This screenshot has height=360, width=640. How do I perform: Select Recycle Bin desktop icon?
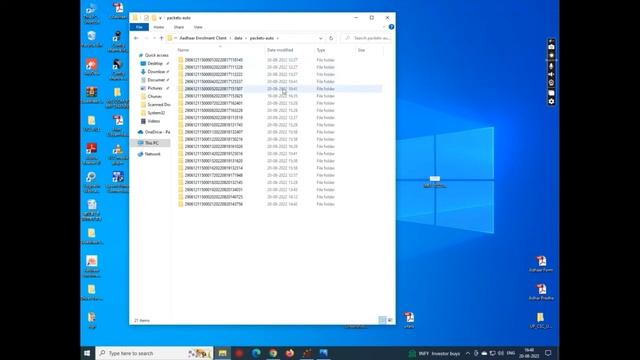pyautogui.click(x=91, y=39)
